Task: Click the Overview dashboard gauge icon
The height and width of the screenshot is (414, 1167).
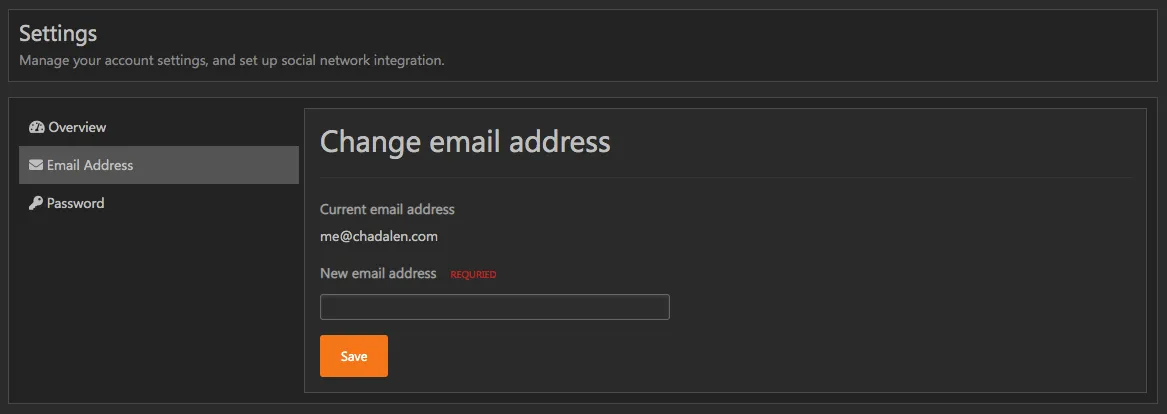Action: pyautogui.click(x=37, y=128)
